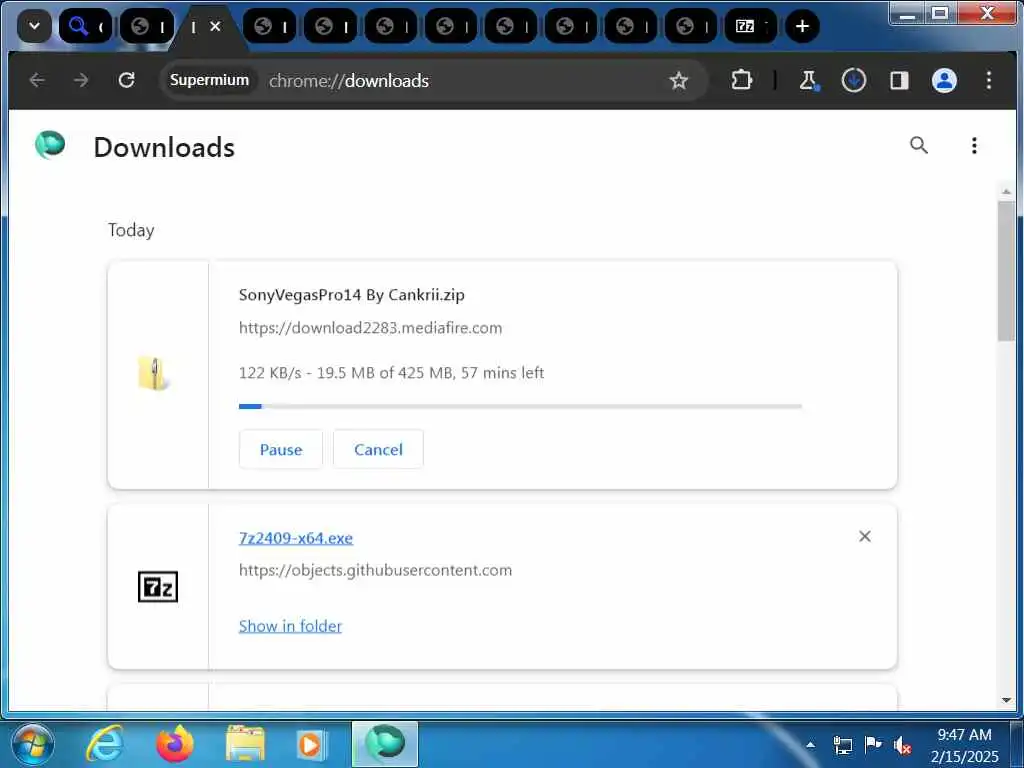This screenshot has width=1024, height=768.
Task: Go forward to next page
Action: (x=81, y=80)
